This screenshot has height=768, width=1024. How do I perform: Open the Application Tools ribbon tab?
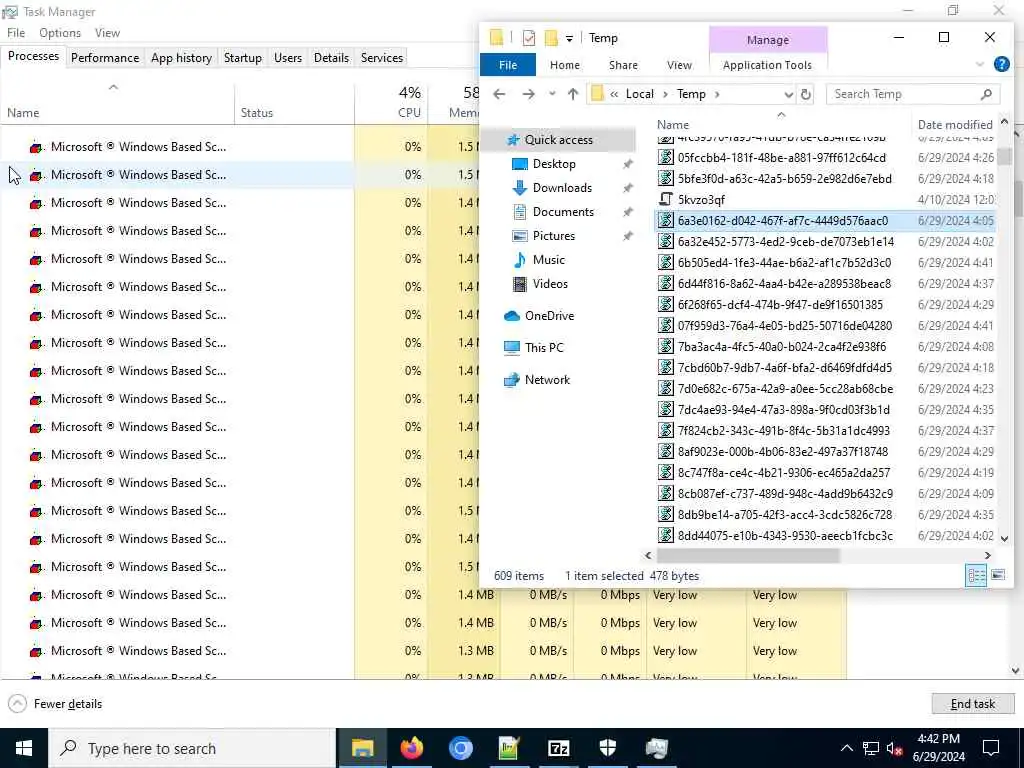tap(767, 65)
